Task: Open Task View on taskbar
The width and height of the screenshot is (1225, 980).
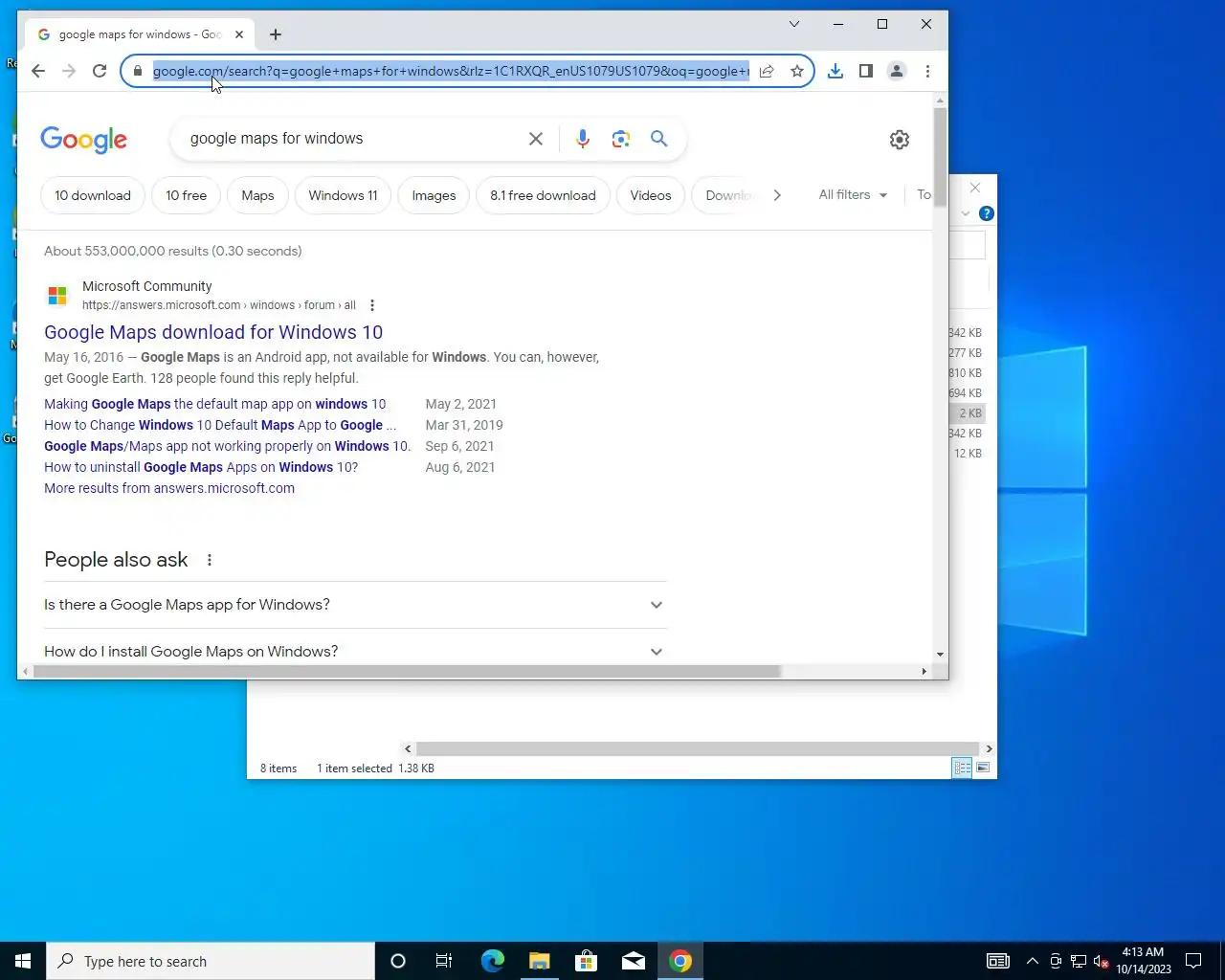Action: (444, 961)
